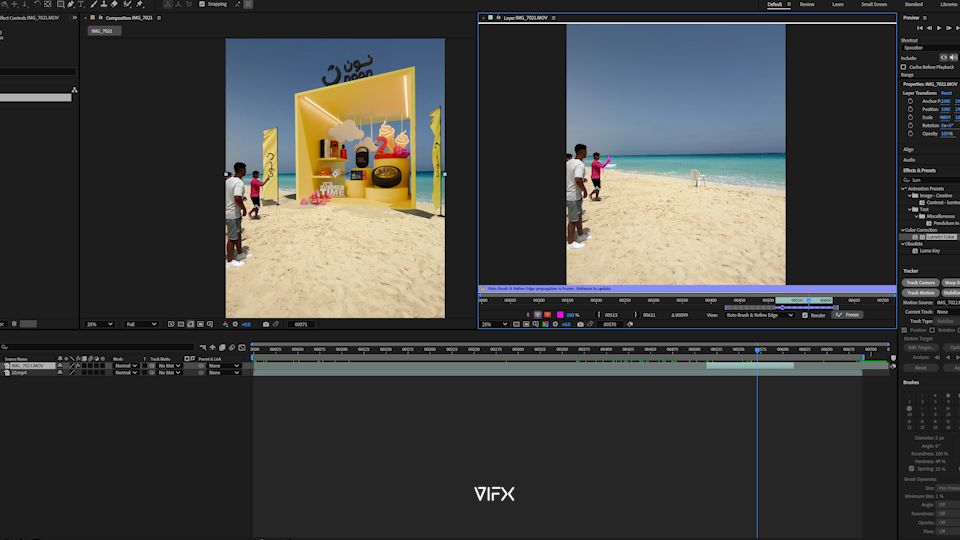
Task: Open color channels button in Composition viewer
Action: coord(225,324)
